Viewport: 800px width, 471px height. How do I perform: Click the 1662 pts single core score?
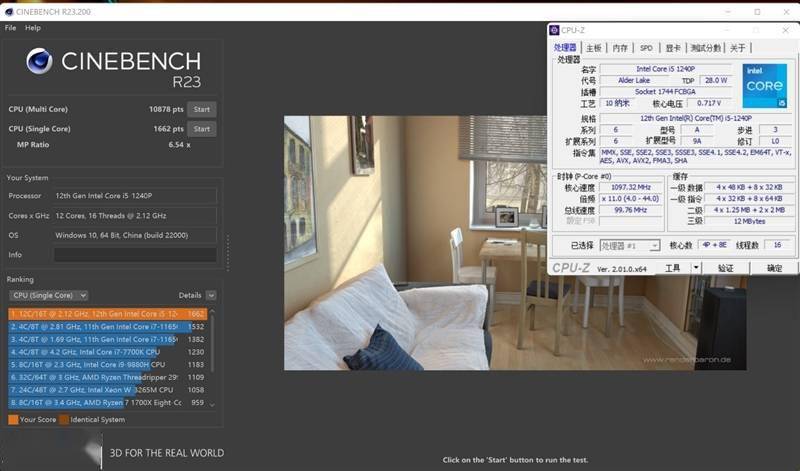[168, 129]
